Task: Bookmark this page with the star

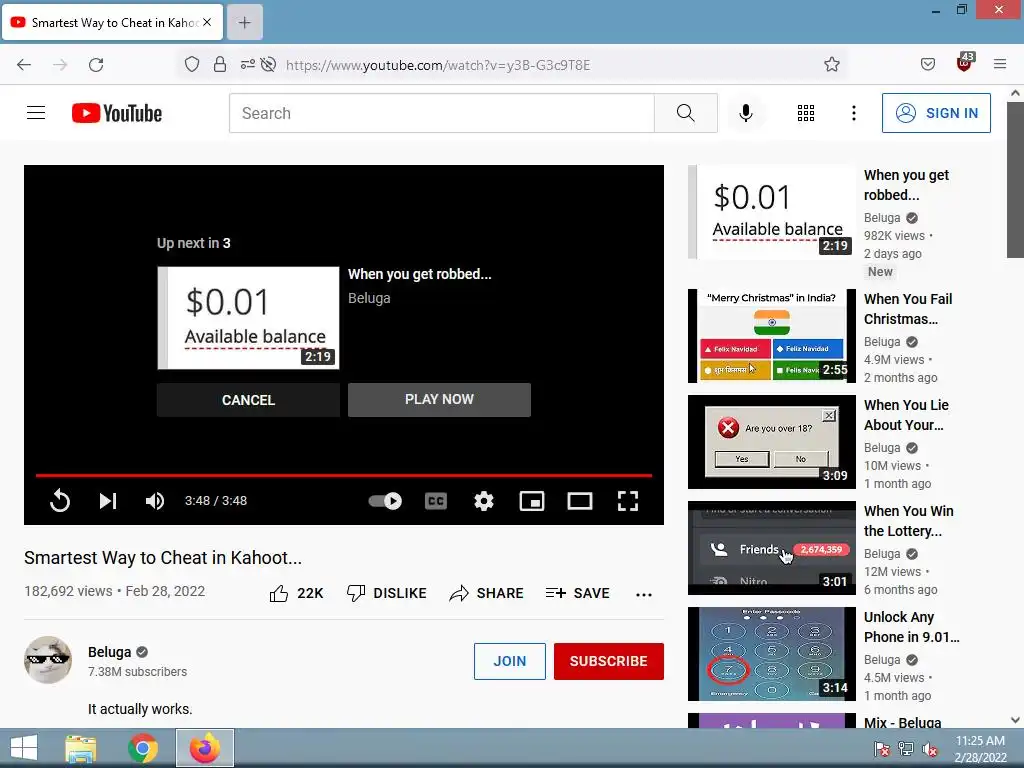Action: click(x=831, y=65)
